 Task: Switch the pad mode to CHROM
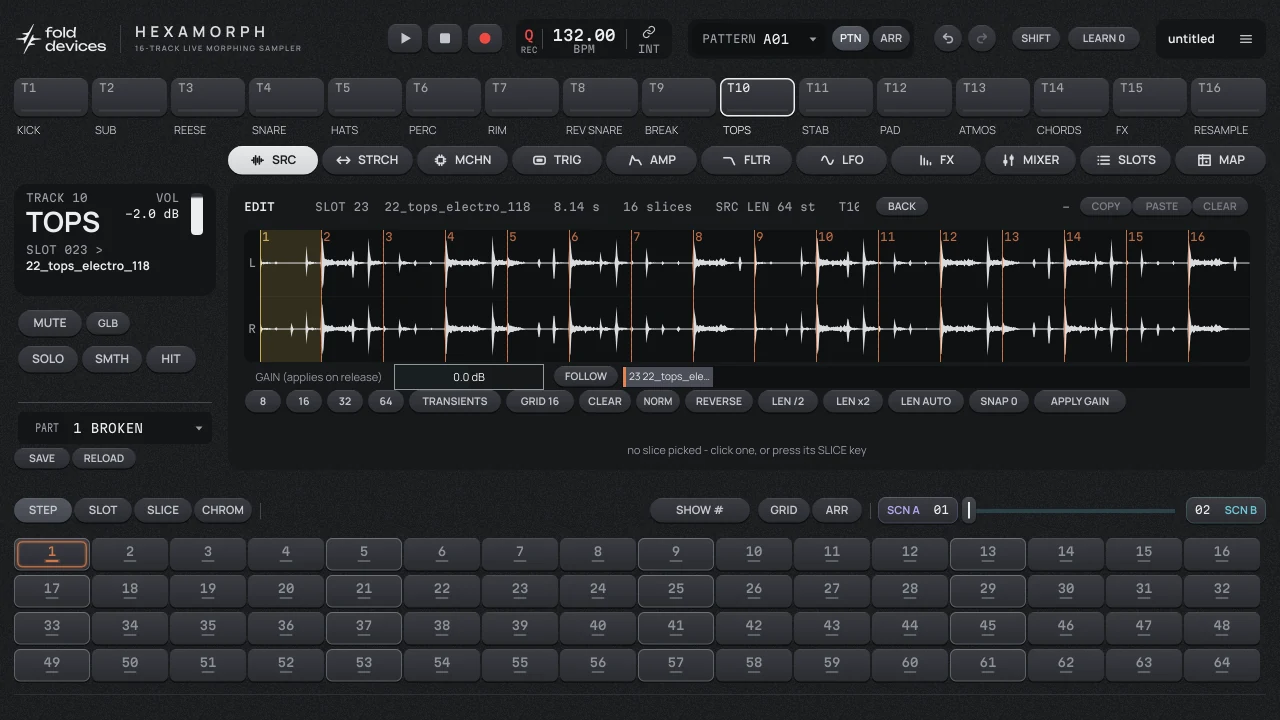[223, 510]
